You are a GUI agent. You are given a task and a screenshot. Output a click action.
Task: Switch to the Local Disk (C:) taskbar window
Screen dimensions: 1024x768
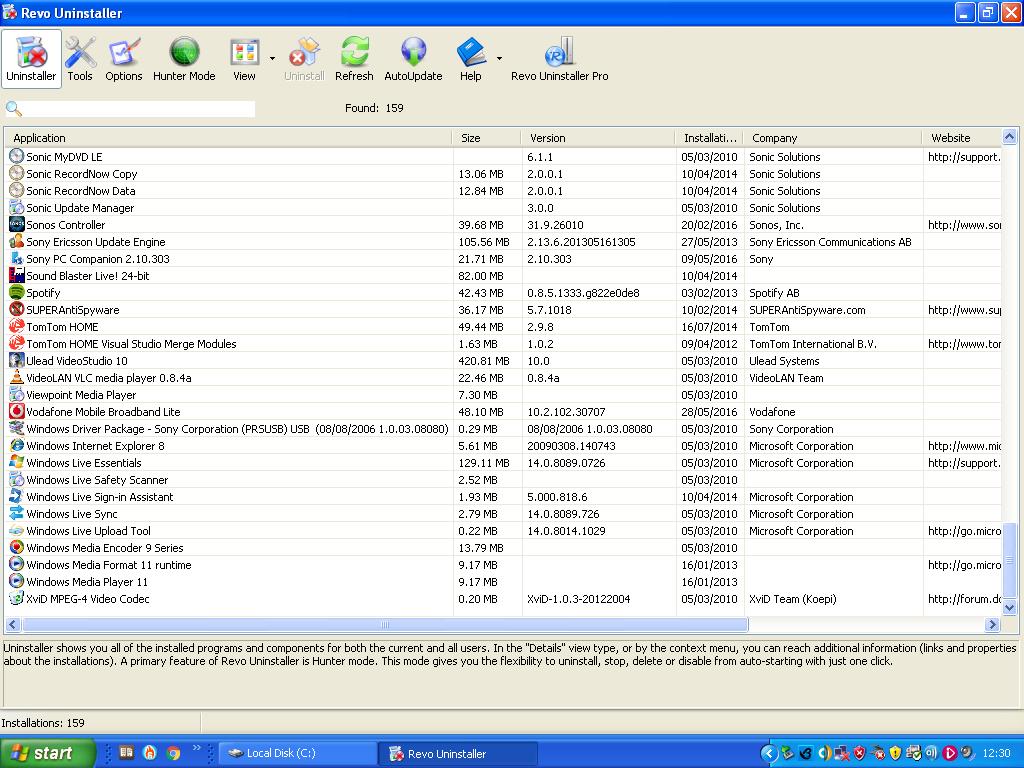(298, 753)
